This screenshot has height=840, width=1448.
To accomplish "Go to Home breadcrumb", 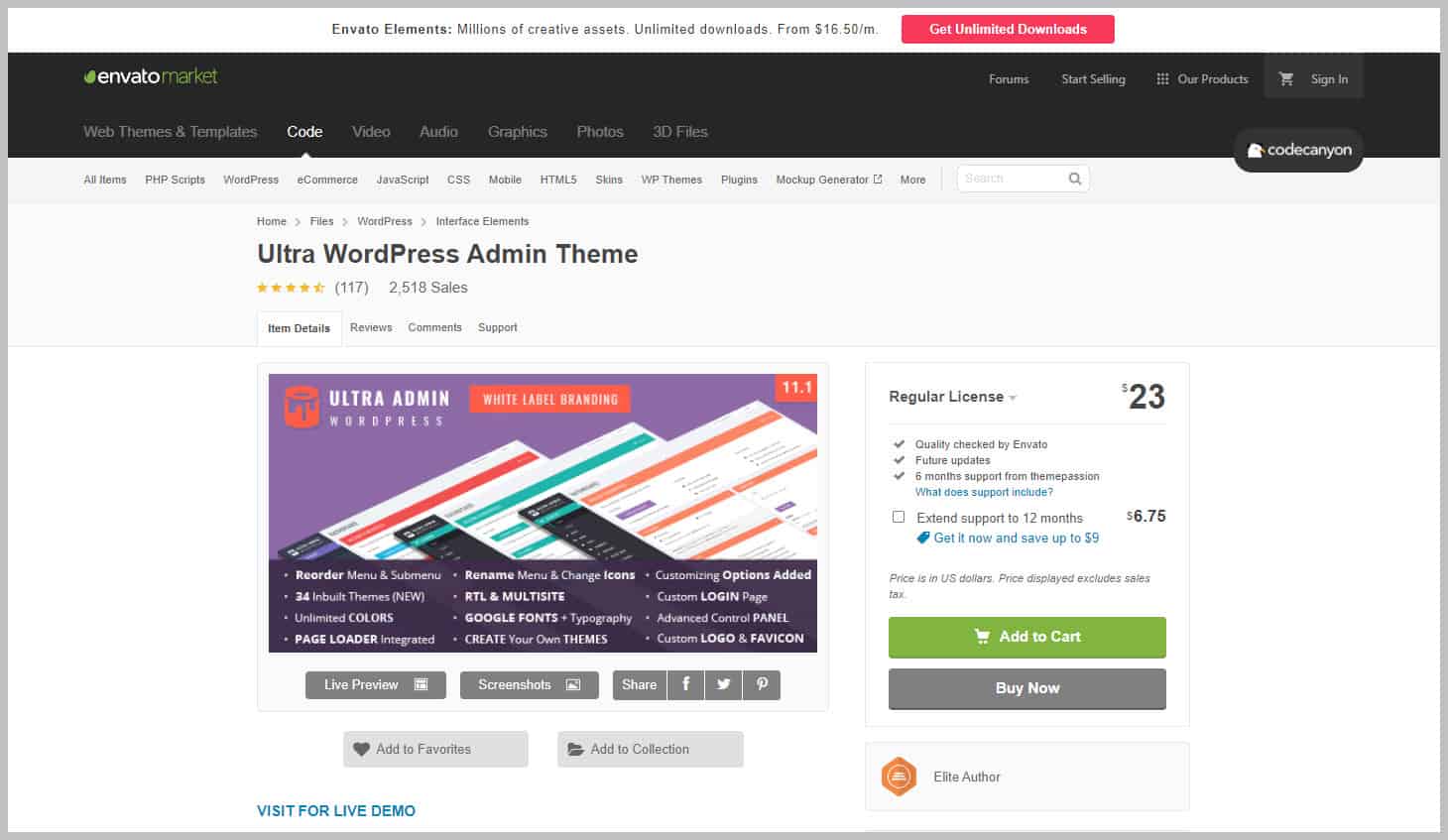I will tap(272, 221).
